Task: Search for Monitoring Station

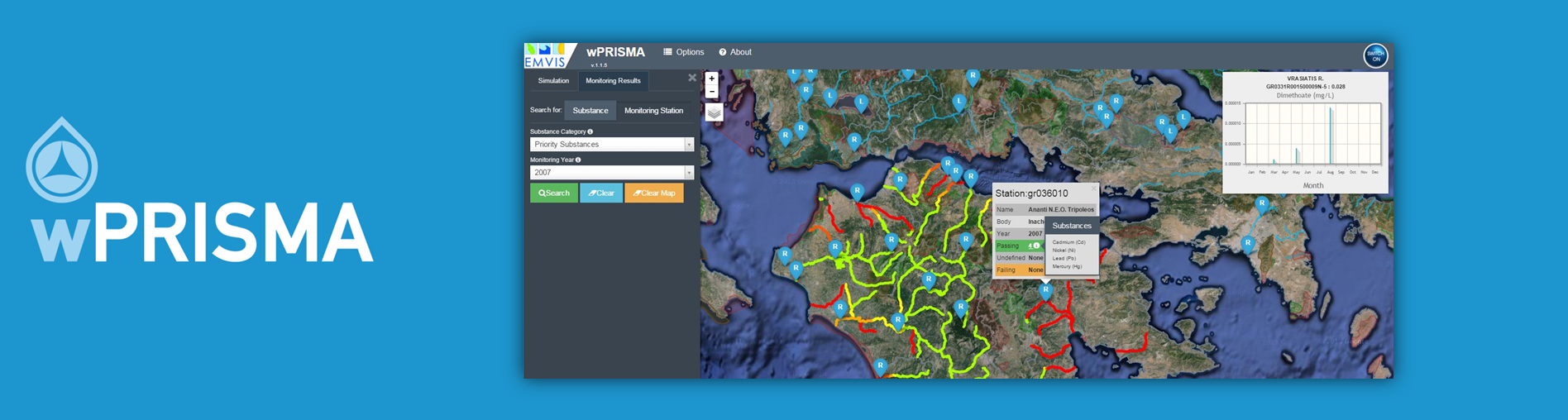Action: 653,111
